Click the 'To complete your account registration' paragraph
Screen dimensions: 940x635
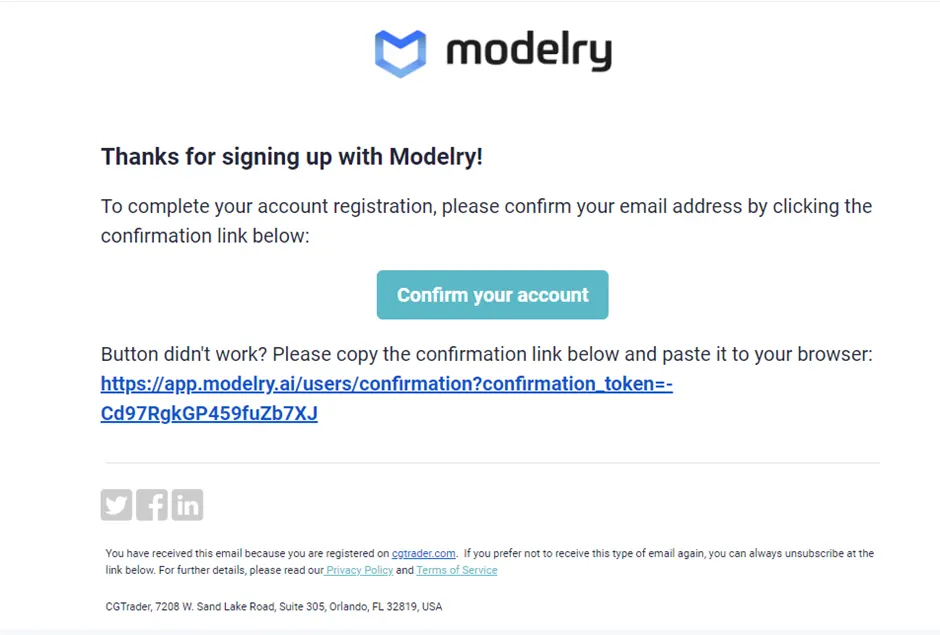[486, 207]
